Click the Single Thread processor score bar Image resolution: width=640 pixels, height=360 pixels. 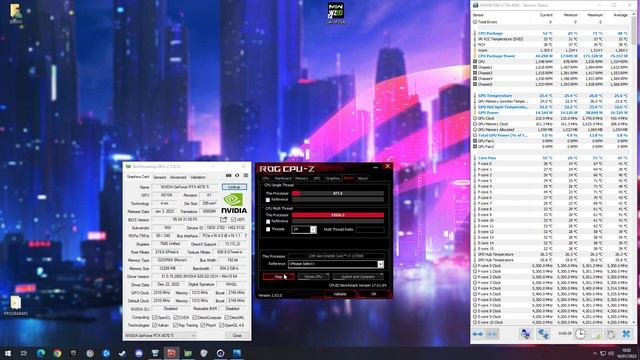pyautogui.click(x=338, y=193)
